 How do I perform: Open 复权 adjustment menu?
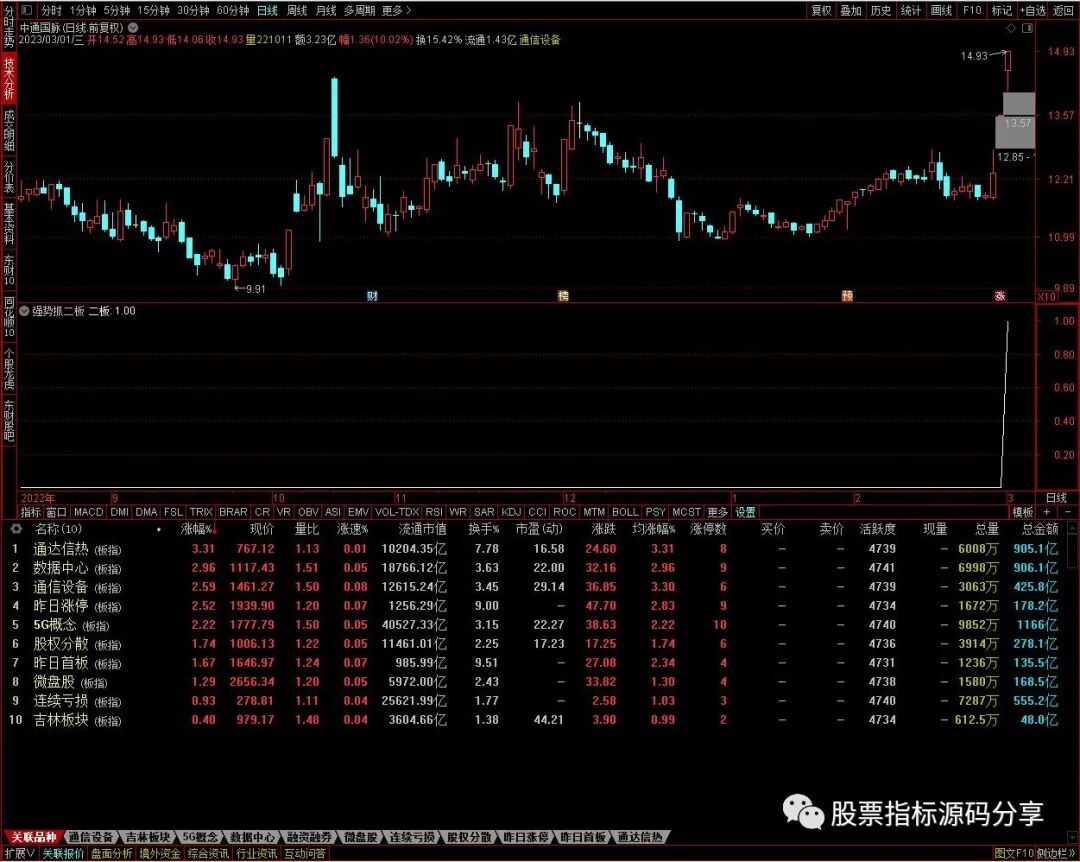coord(821,10)
